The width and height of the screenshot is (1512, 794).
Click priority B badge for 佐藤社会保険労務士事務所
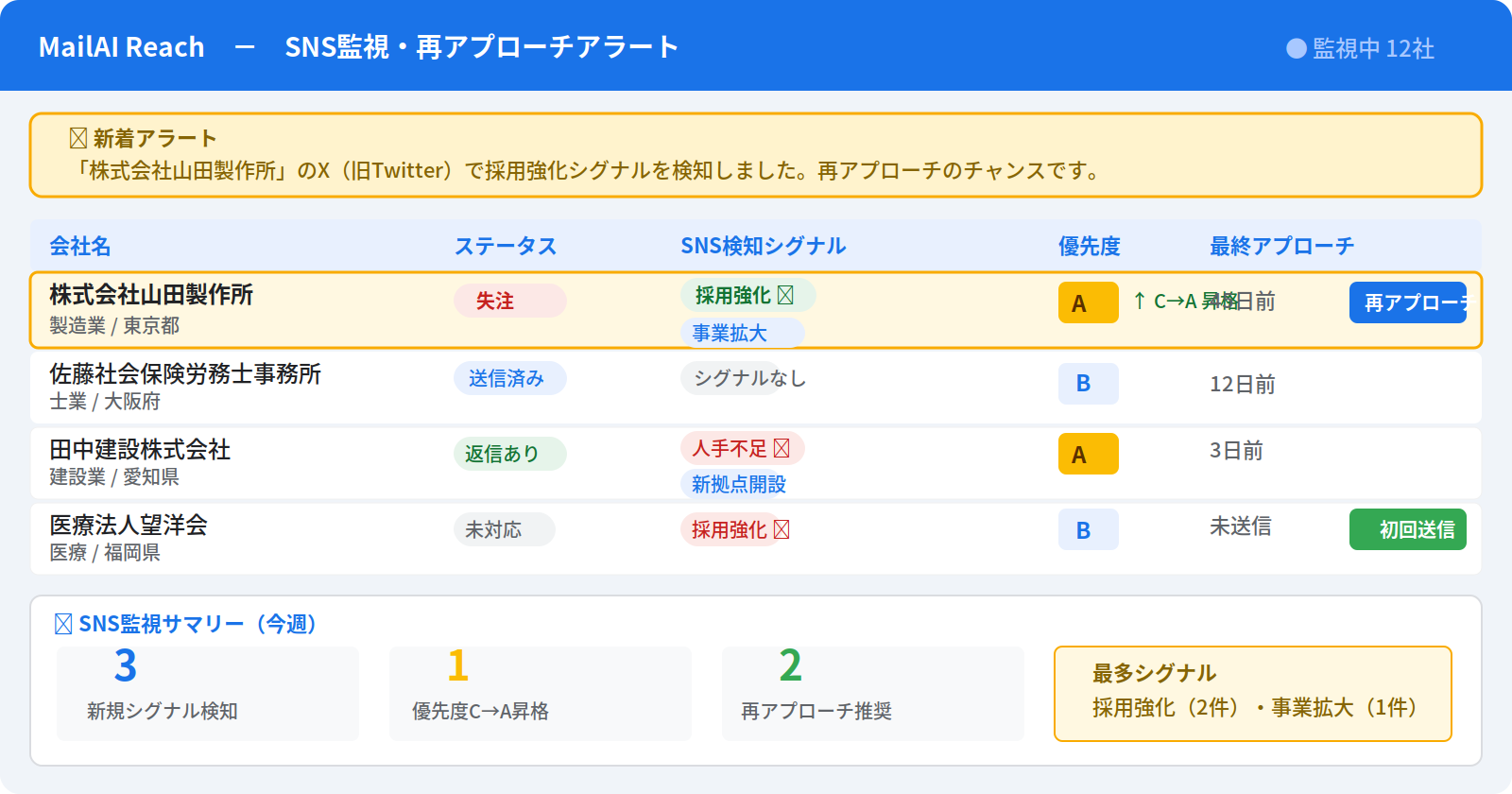pos(1089,384)
